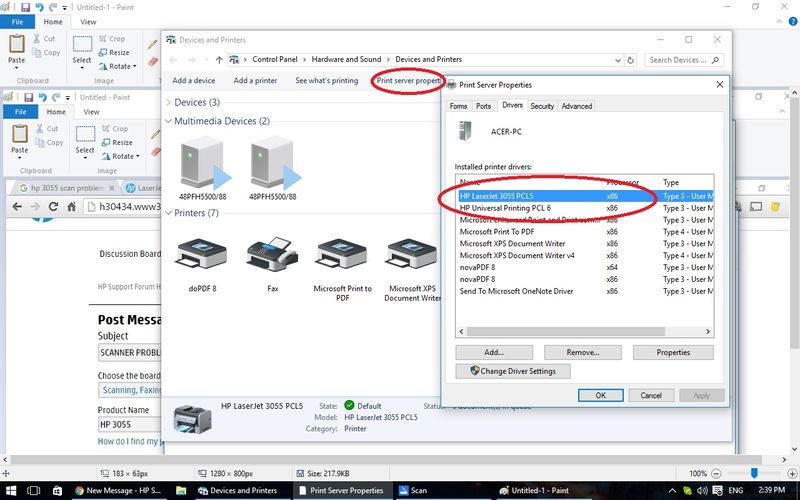Image resolution: width=800 pixels, height=500 pixels.
Task: Open File Explorer from the taskbar
Action: (181, 490)
